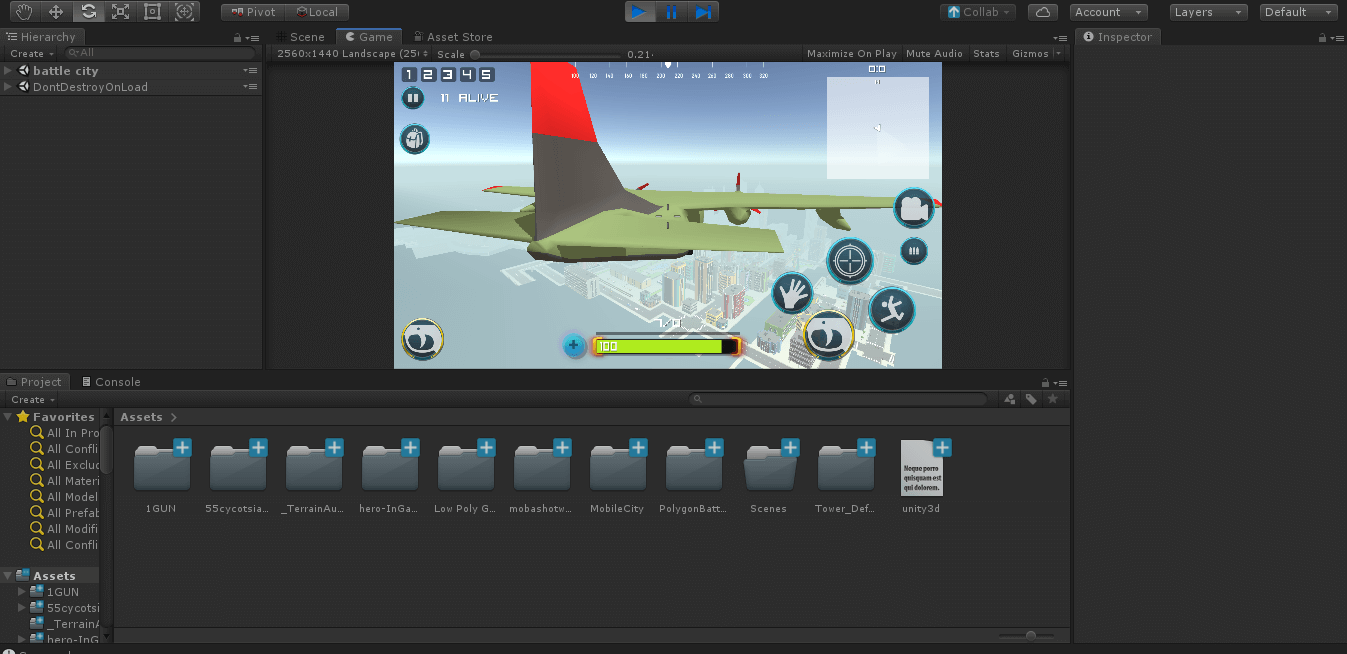The image size is (1347, 654).
Task: Open the Account dropdown
Action: (1108, 12)
